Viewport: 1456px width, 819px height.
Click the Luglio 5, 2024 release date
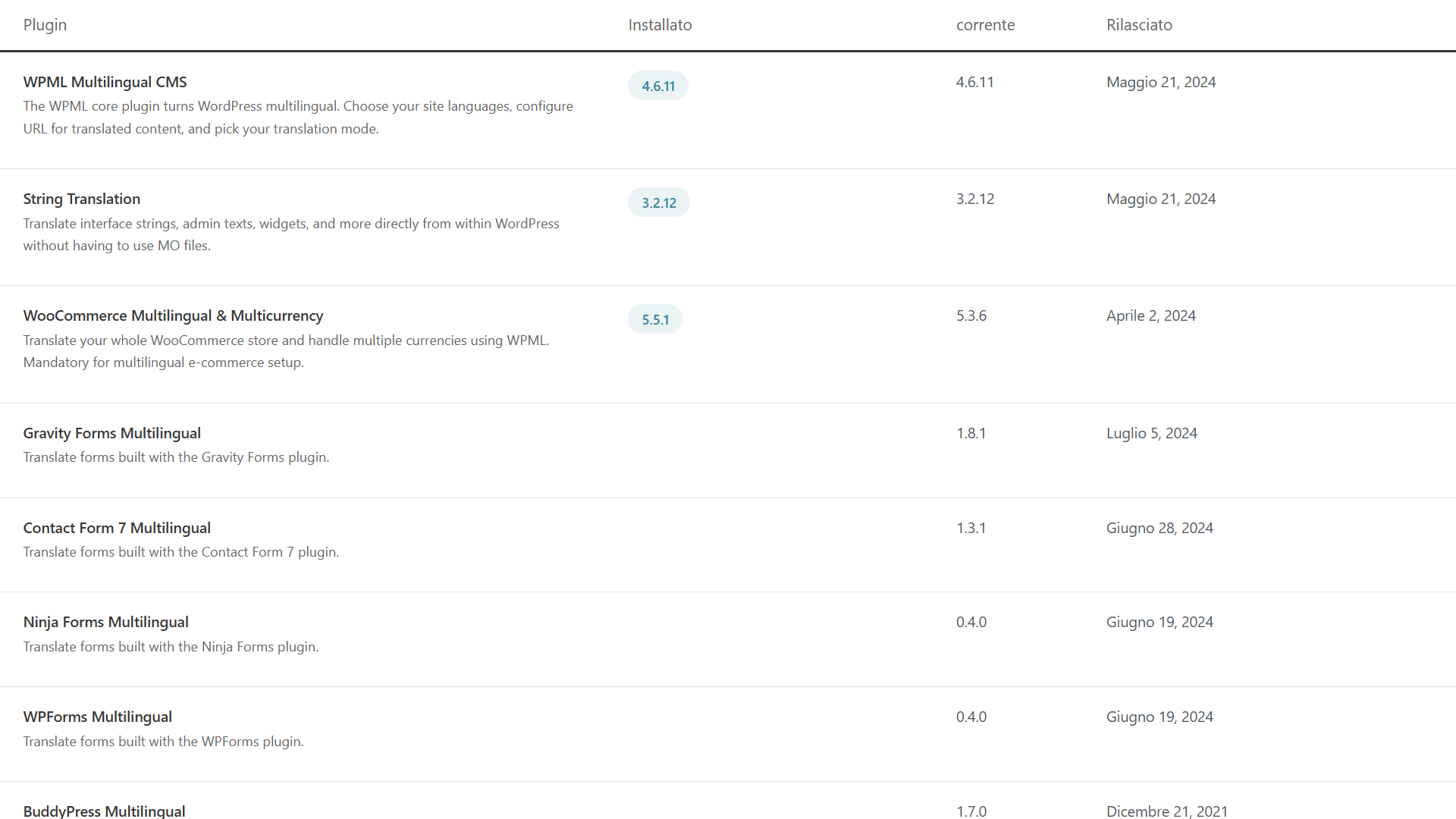coord(1151,433)
